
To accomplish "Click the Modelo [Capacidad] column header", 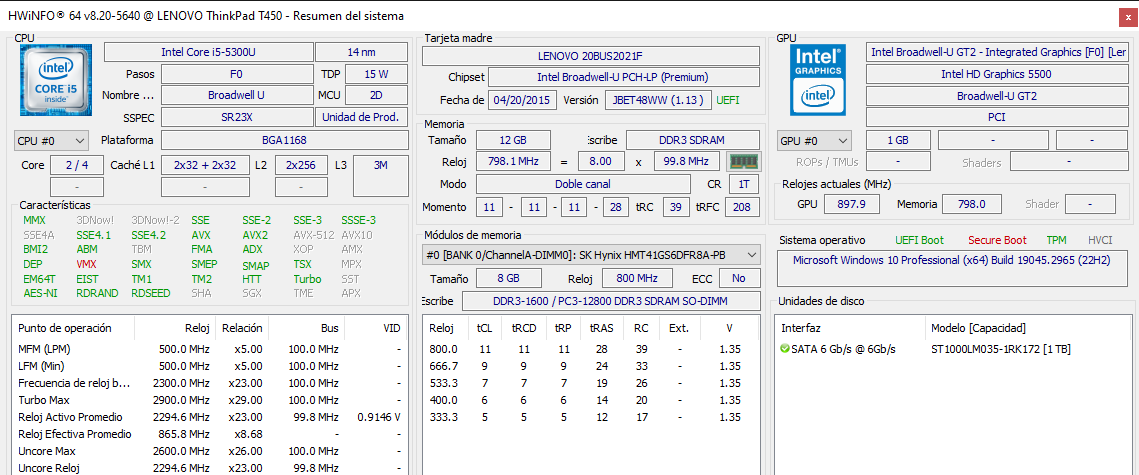I will (978, 328).
